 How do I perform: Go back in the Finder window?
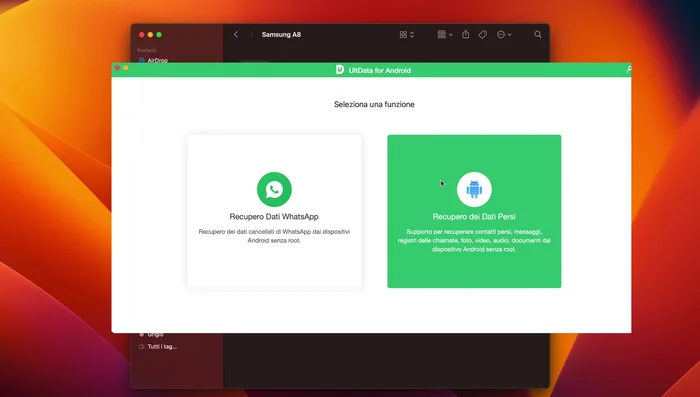[236, 34]
